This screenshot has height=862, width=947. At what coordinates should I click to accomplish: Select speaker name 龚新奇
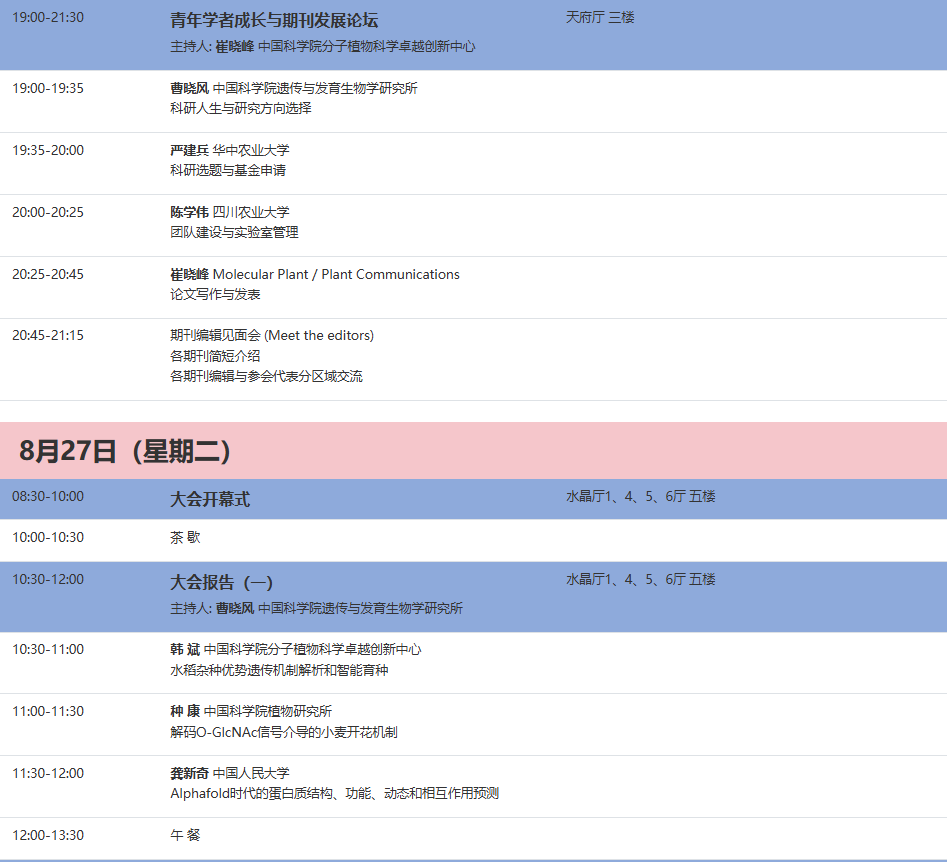[x=190, y=773]
